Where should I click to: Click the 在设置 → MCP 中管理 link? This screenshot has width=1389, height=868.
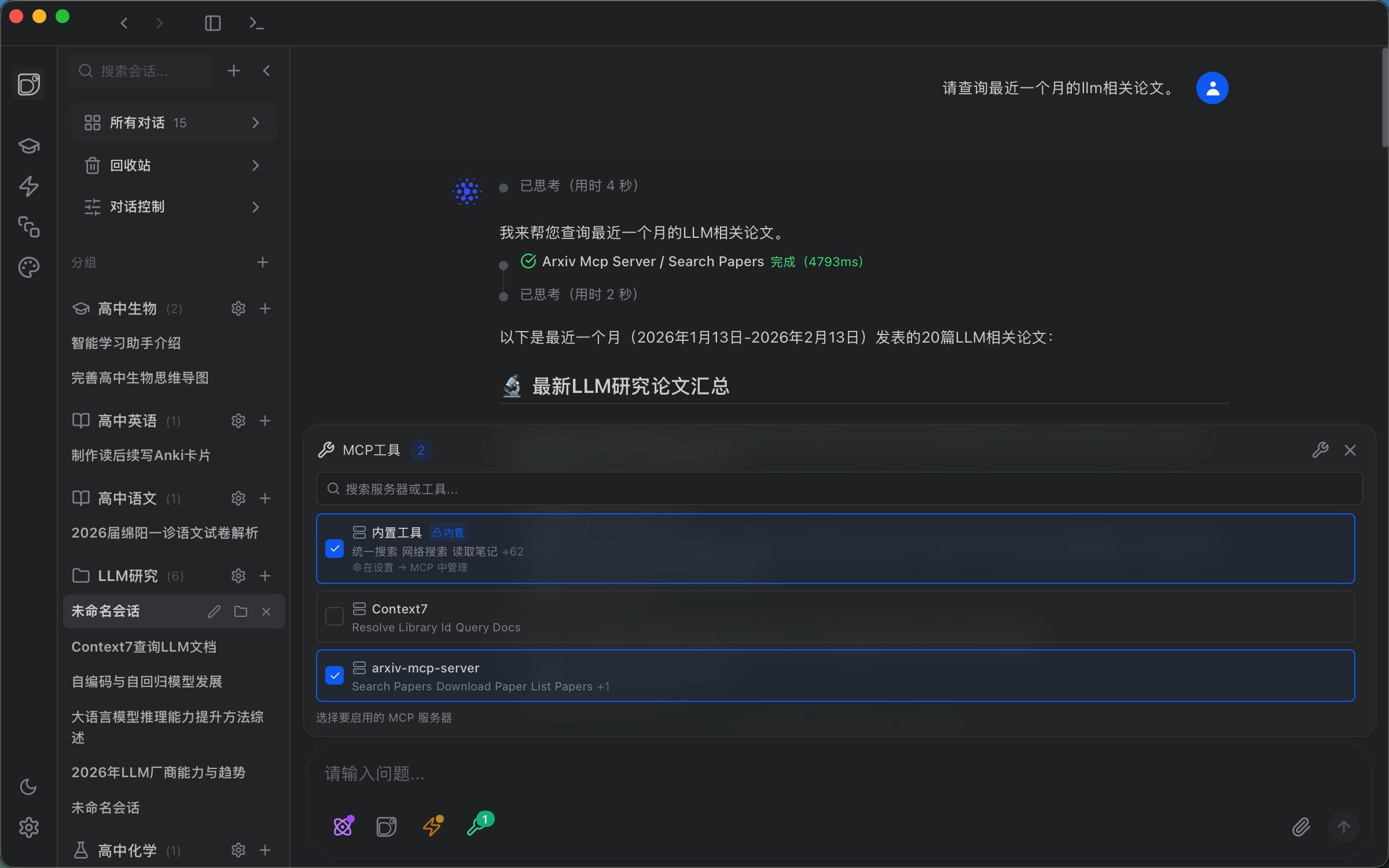click(410, 568)
